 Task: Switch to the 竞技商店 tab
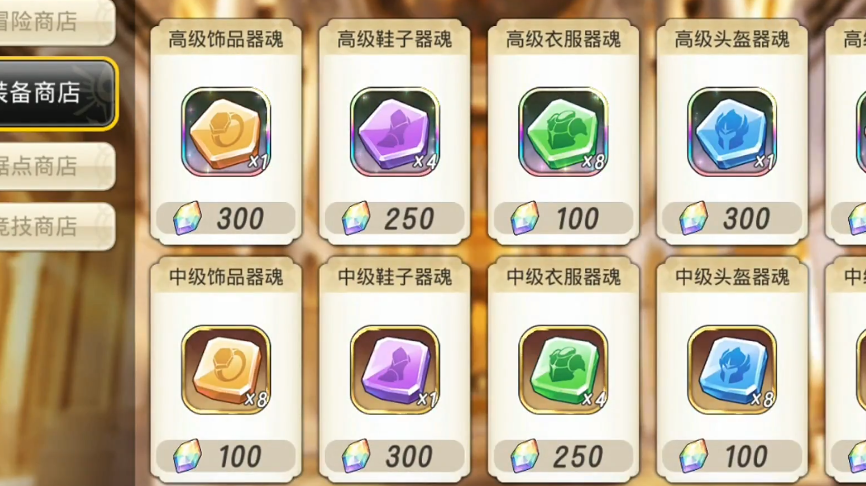(x=55, y=226)
